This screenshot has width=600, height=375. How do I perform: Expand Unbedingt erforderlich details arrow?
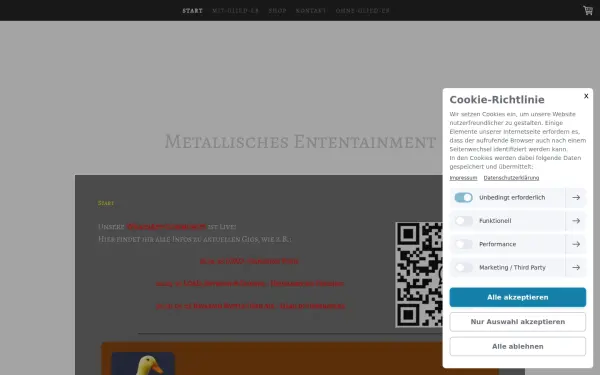(x=576, y=197)
